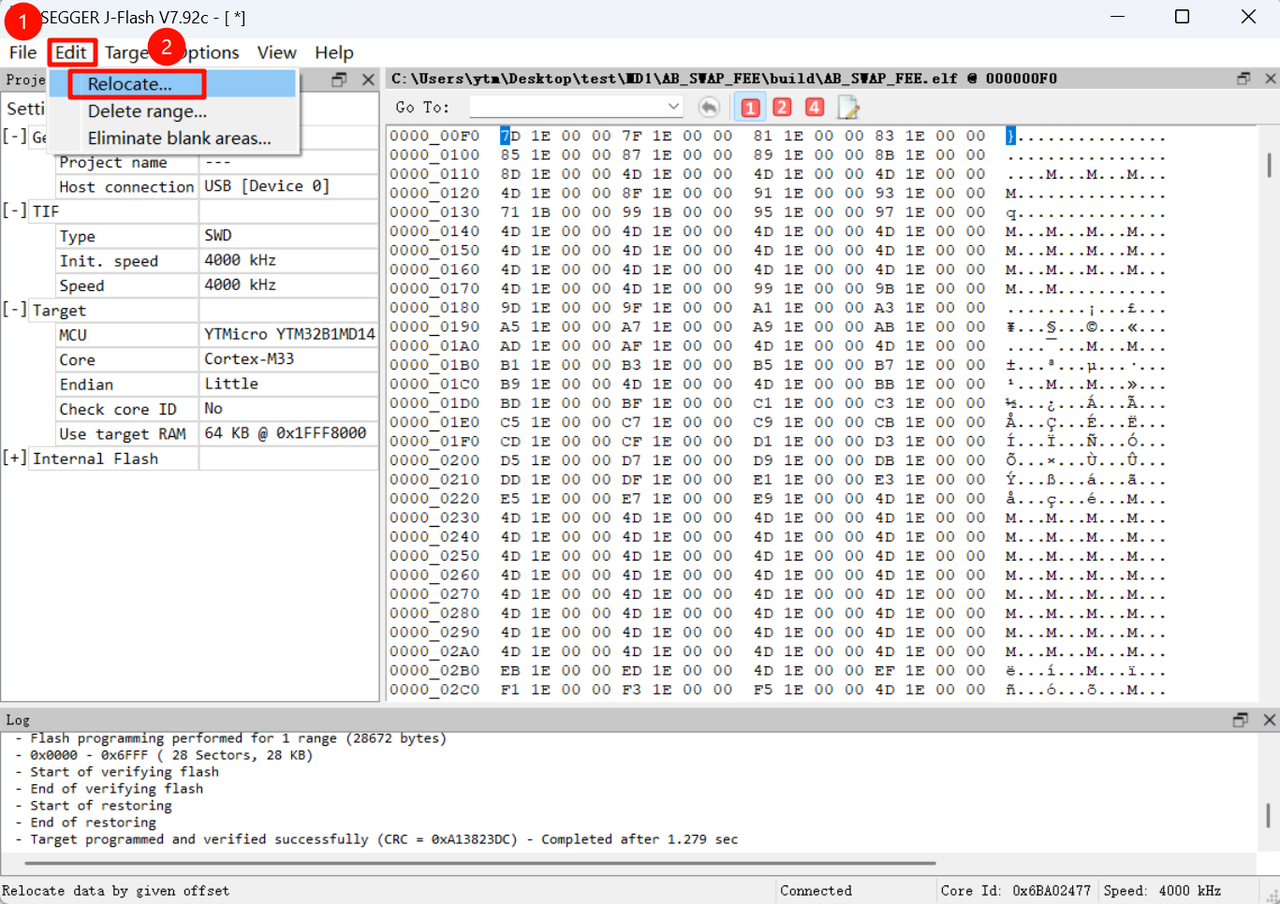Image resolution: width=1280 pixels, height=904 pixels.
Task: Select the Project name --- value
Action: pyautogui.click(x=288, y=162)
